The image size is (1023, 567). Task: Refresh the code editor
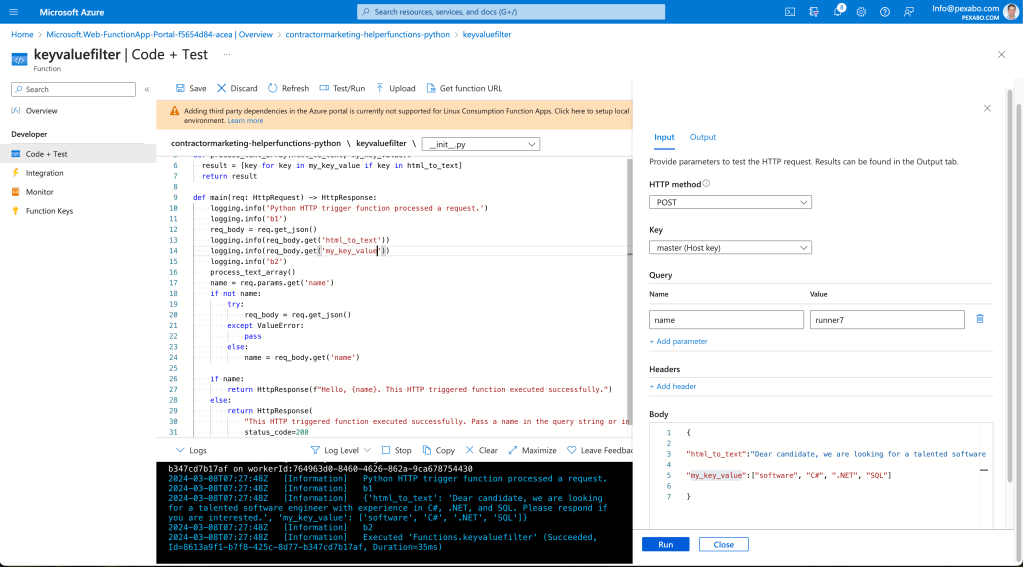(x=288, y=88)
